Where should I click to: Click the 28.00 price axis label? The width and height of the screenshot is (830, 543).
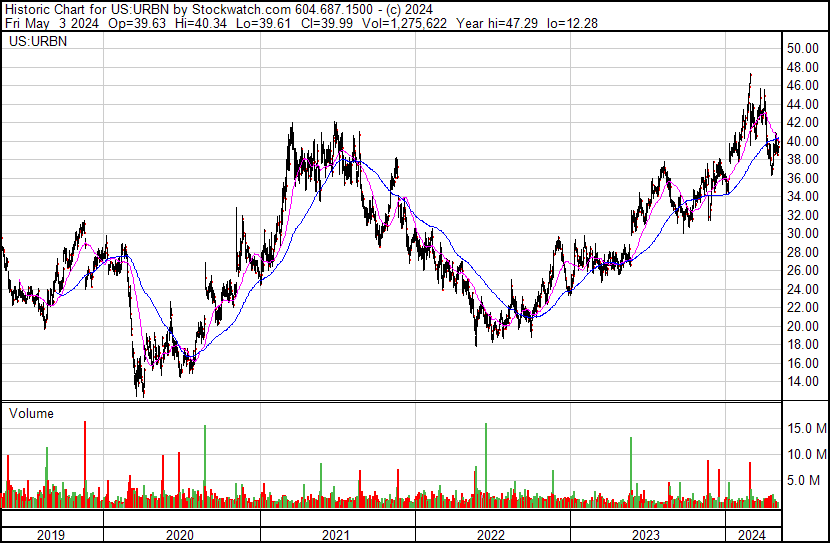point(803,252)
